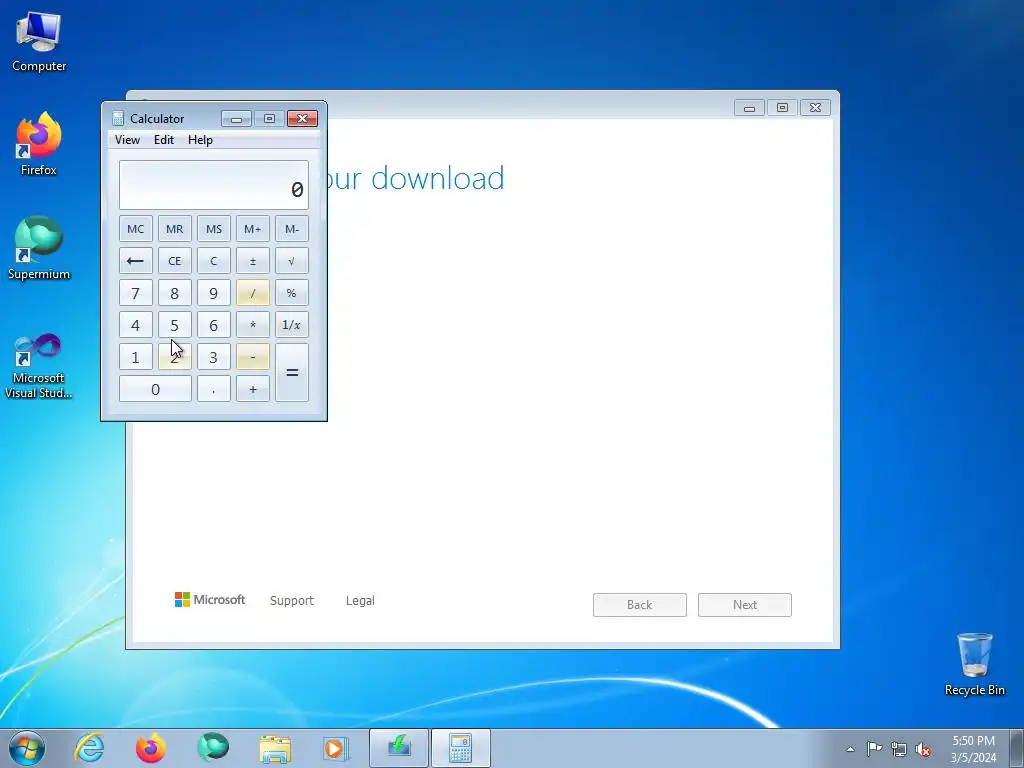Click the plus operator key

(x=253, y=389)
